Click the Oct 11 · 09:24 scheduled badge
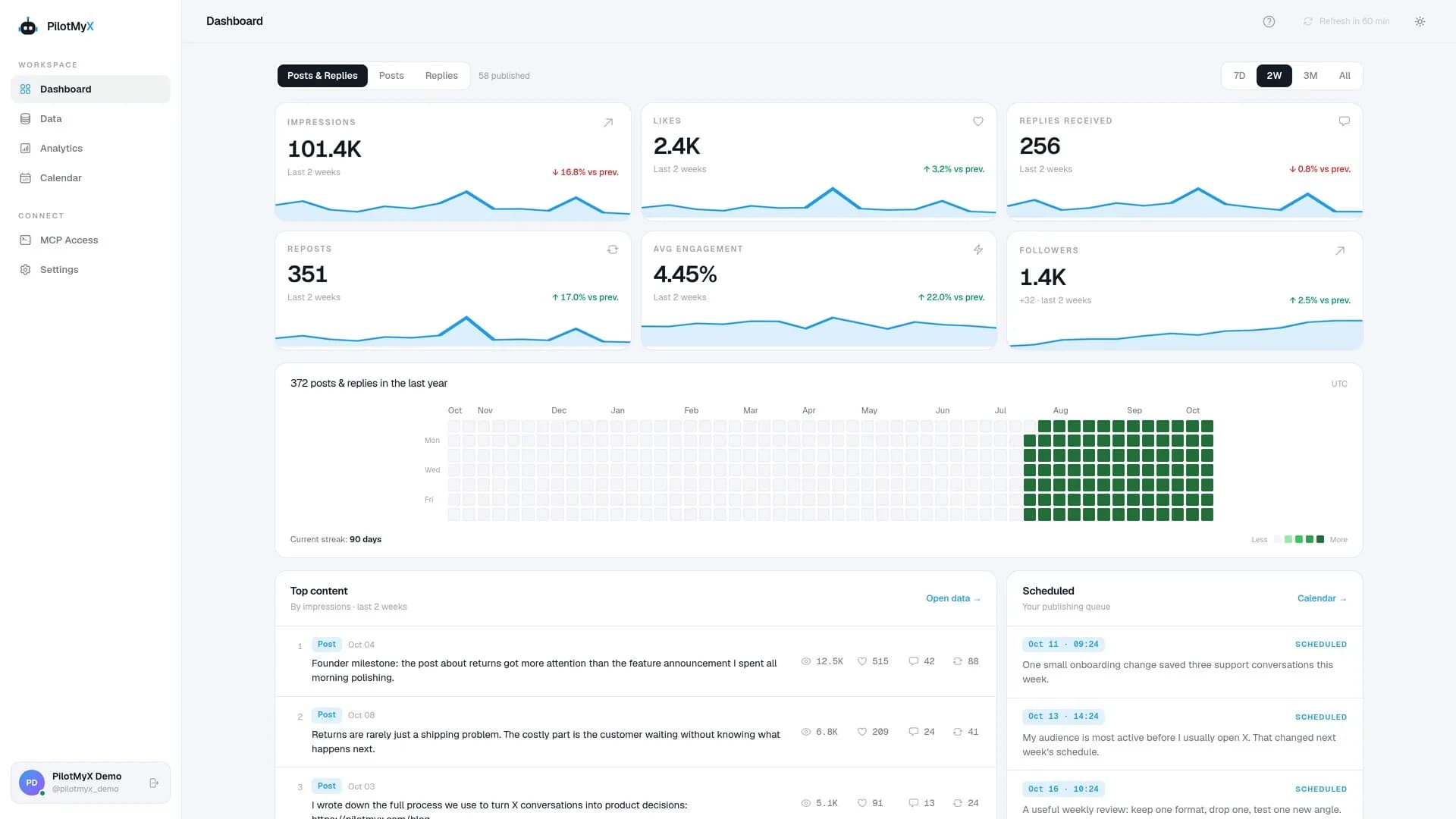1456x819 pixels. point(1063,645)
